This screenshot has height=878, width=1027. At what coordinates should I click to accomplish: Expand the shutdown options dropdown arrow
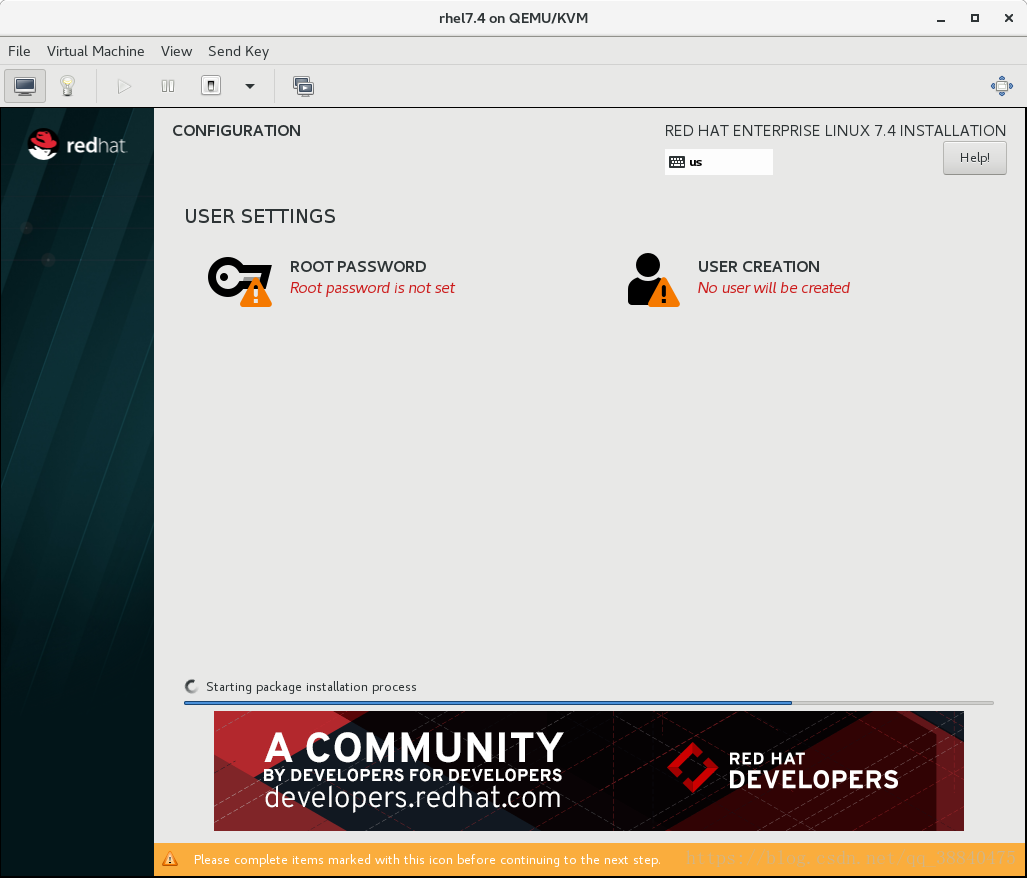[x=250, y=86]
